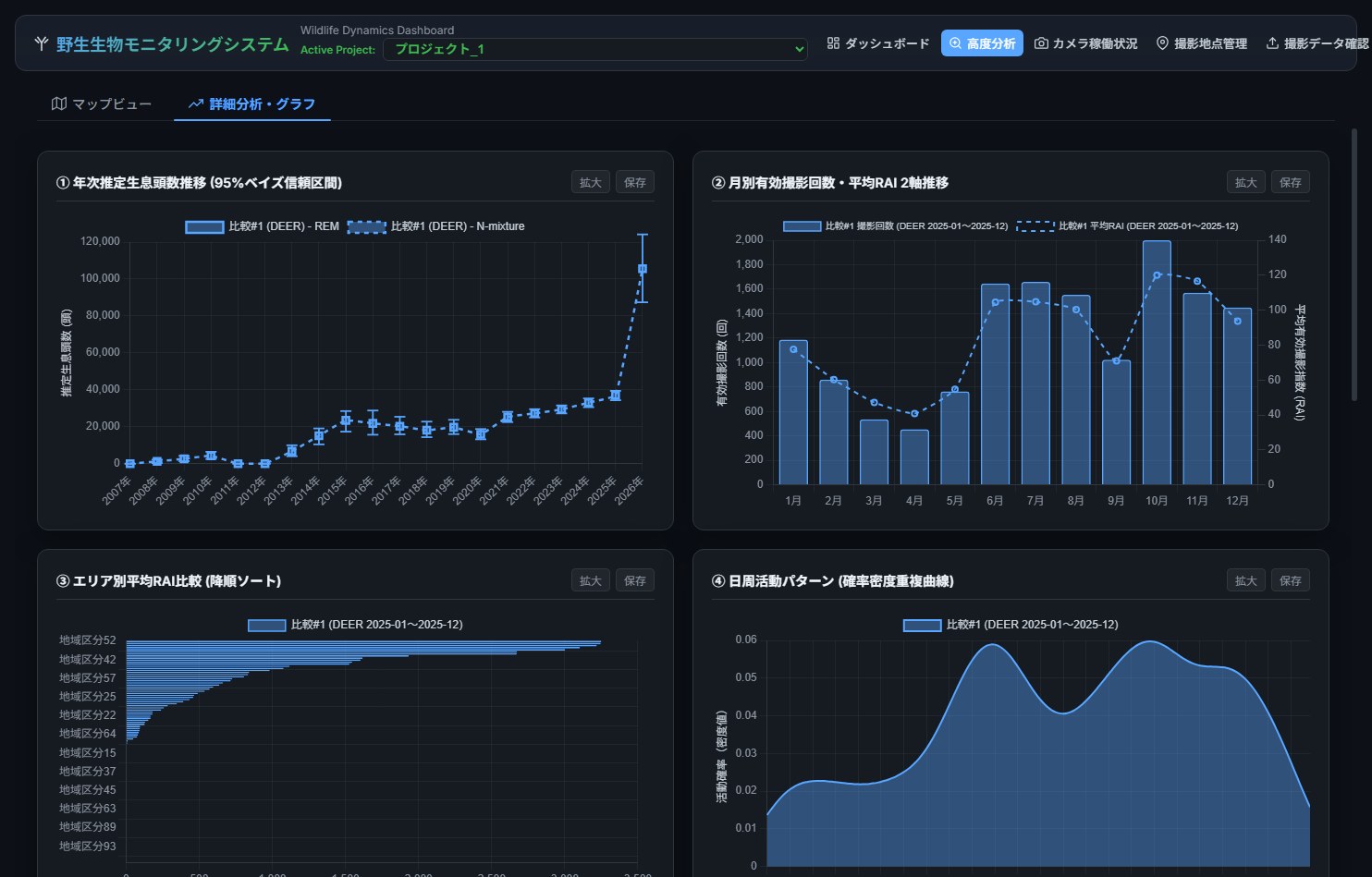Select the 高度分析 navigation button
This screenshot has width=1372, height=877.
(982, 43)
